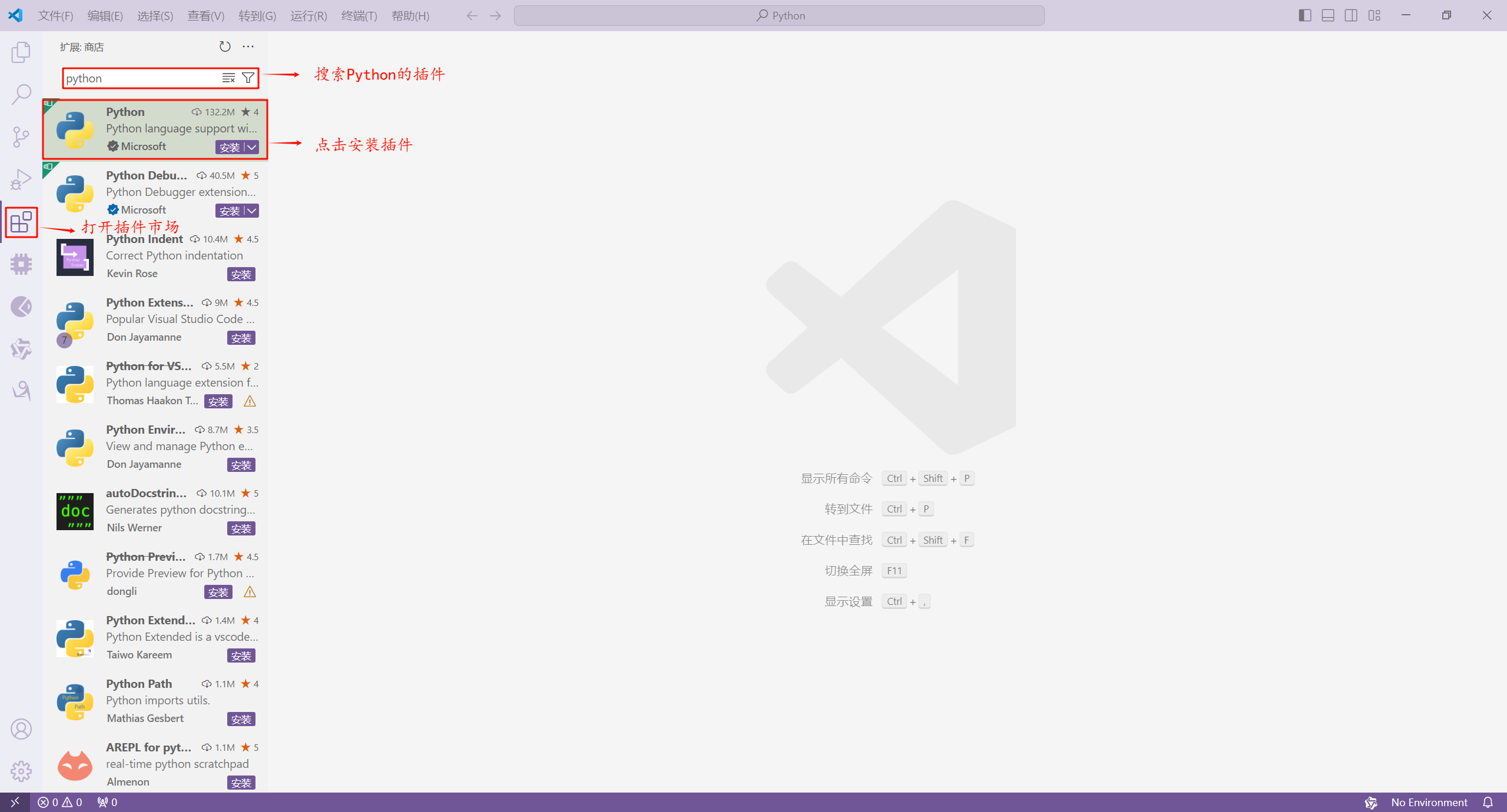The width and height of the screenshot is (1507, 812).
Task: Open the 帮助(H) menu
Action: click(410, 16)
